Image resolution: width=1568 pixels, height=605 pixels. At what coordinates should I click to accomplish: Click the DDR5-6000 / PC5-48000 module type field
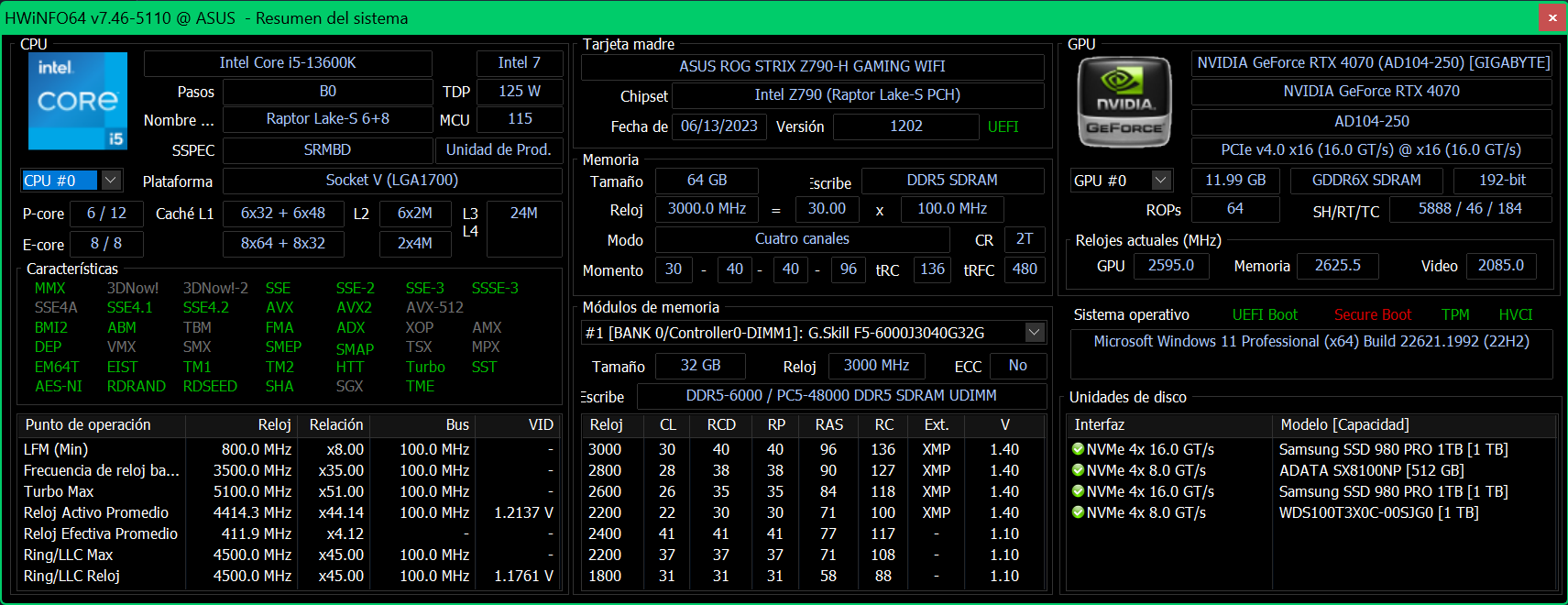tap(841, 396)
